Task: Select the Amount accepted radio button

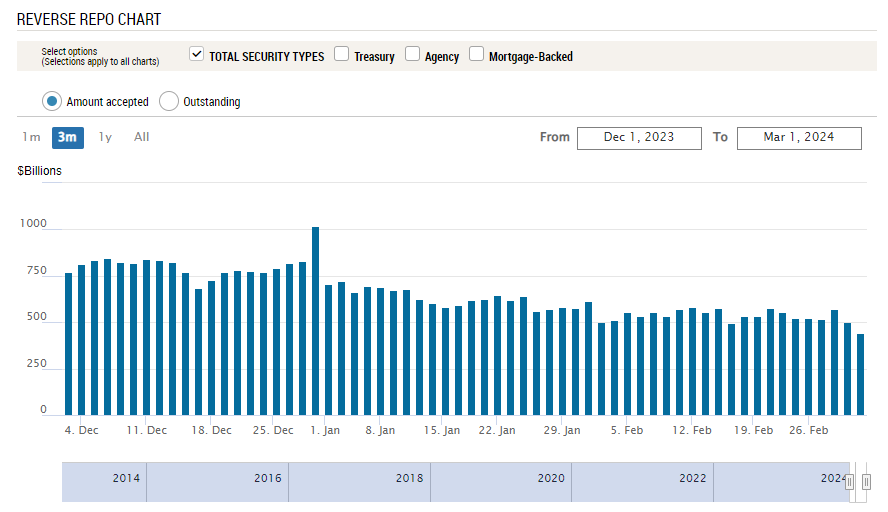Action: 52,101
